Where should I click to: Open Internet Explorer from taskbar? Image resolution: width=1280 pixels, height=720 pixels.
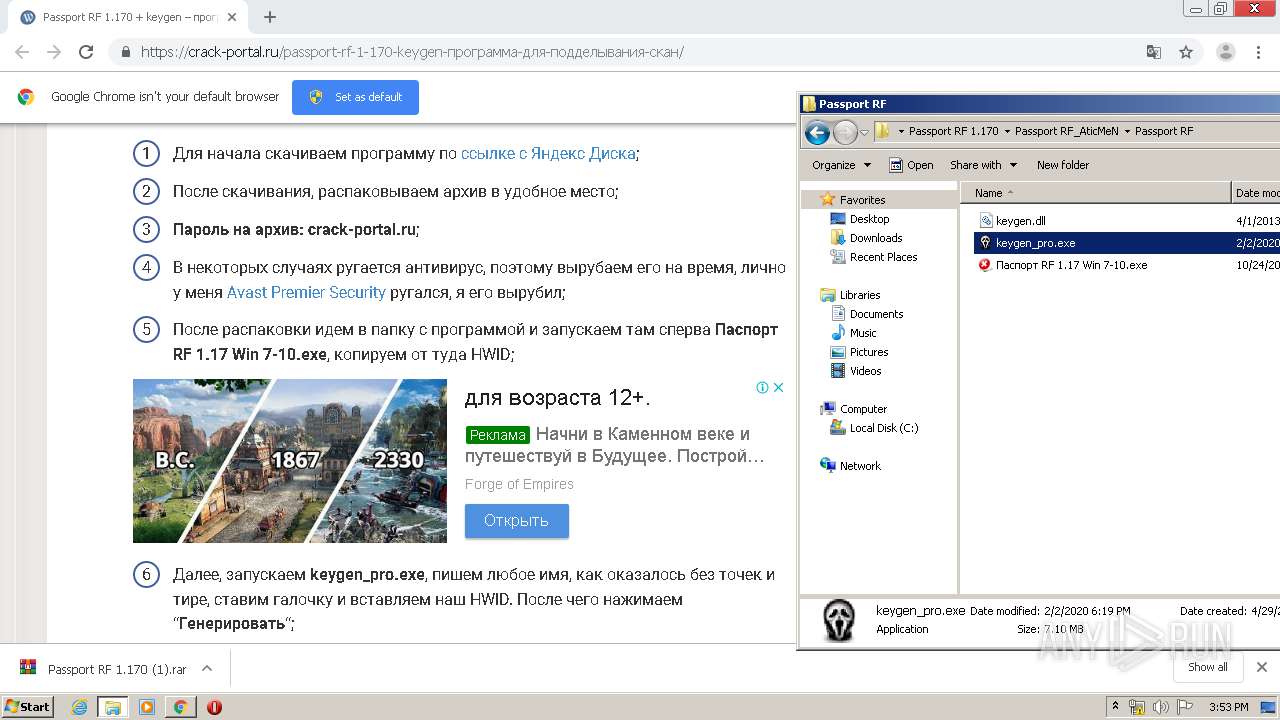[x=80, y=707]
